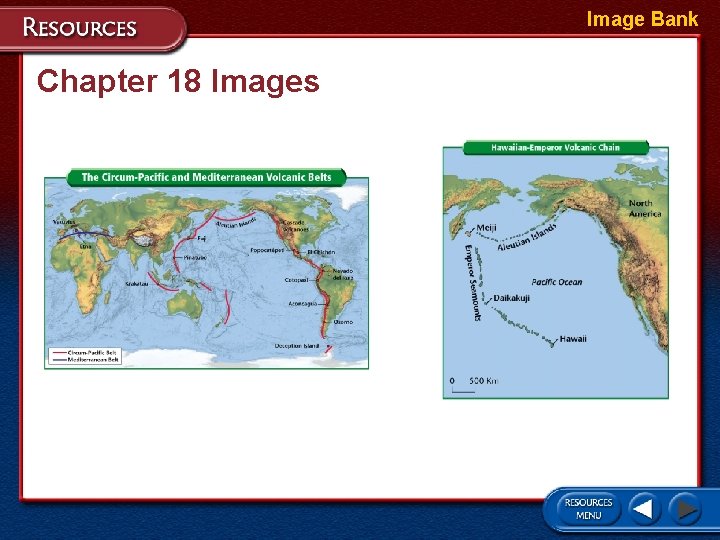Click the North America label

click(x=645, y=208)
